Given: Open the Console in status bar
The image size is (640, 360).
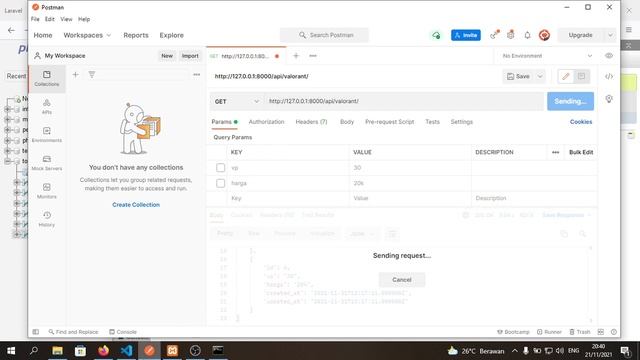Looking at the screenshot, I should click(123, 332).
